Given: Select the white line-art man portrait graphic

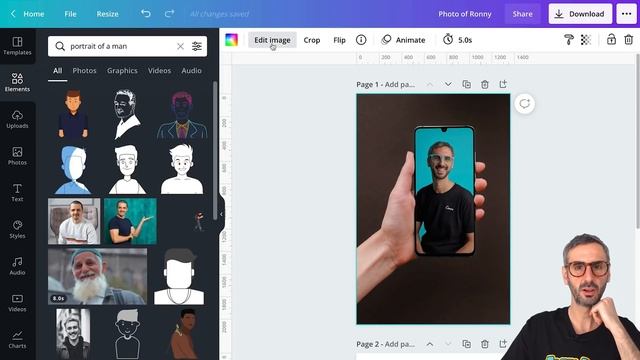Looking at the screenshot, I should [x=127, y=114].
